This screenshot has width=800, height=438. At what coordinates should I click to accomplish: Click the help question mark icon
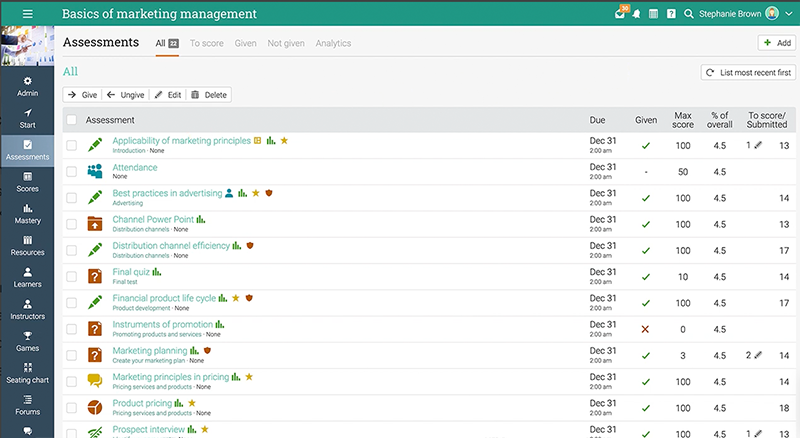click(671, 15)
